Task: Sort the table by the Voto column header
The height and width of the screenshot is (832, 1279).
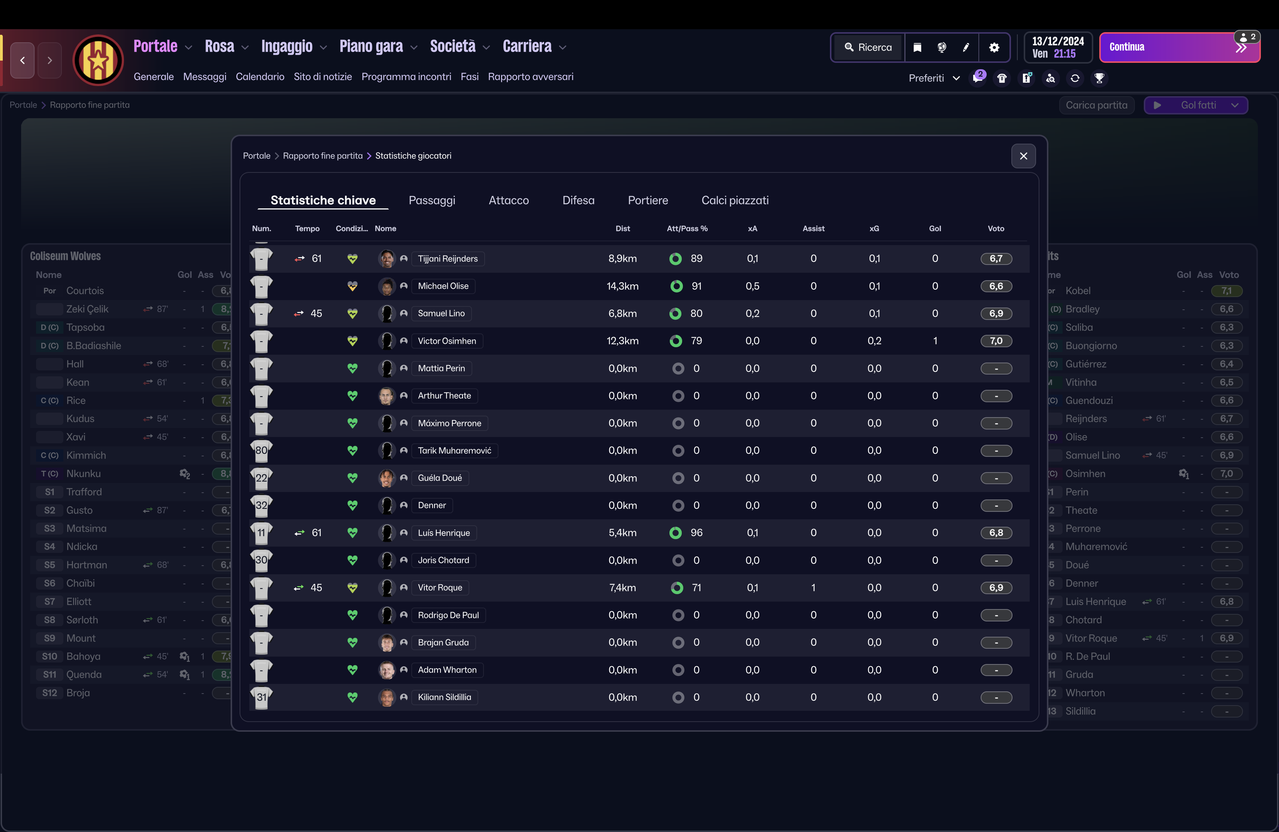Action: pyautogui.click(x=996, y=229)
